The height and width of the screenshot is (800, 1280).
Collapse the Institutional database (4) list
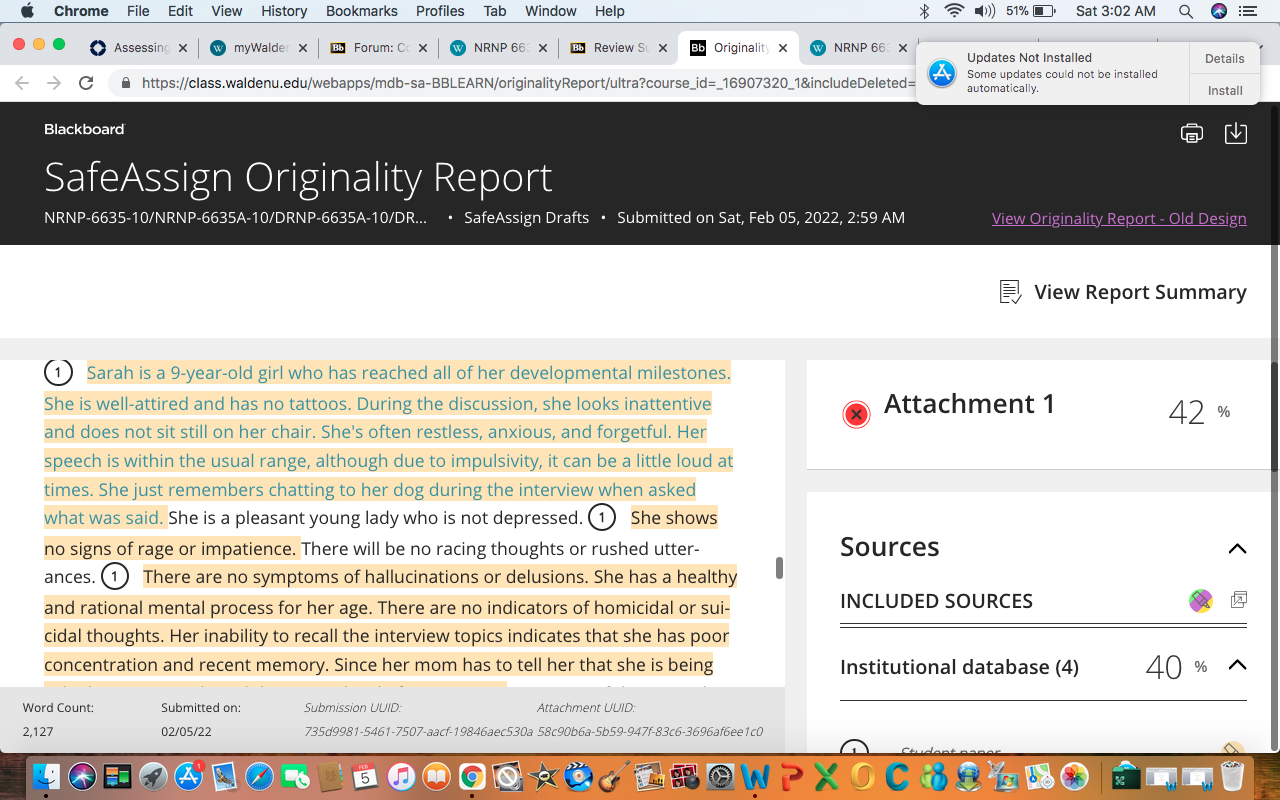point(1237,665)
